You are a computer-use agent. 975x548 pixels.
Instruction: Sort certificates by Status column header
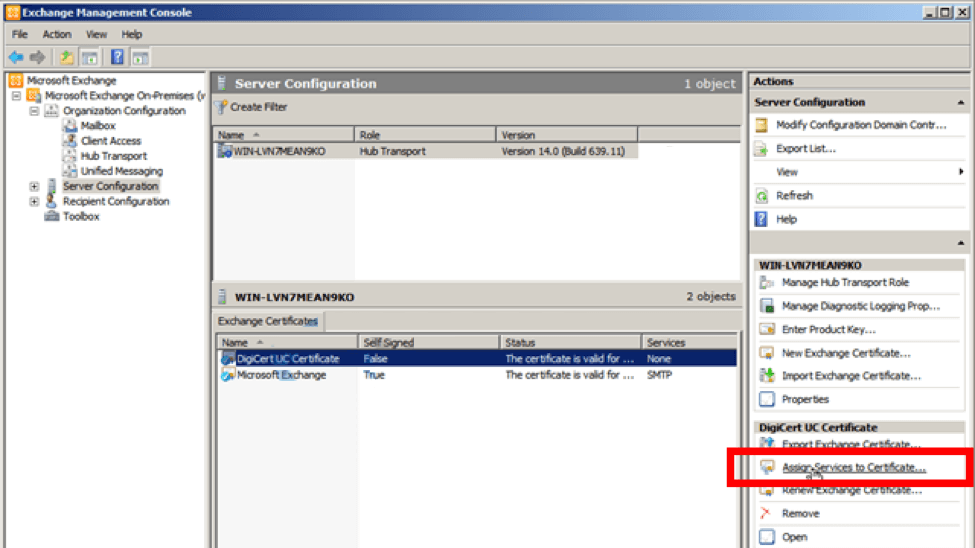coord(571,343)
